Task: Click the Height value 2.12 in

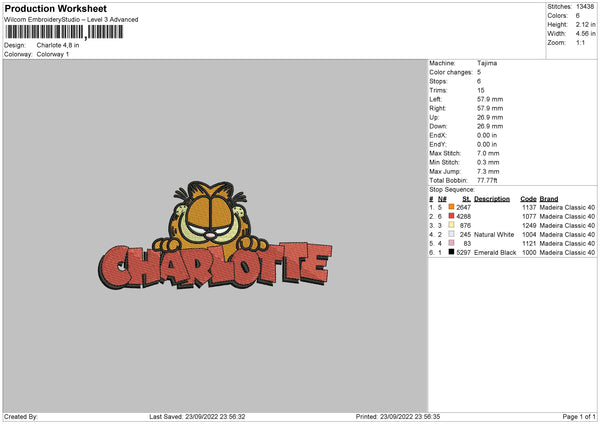Action: tap(585, 24)
